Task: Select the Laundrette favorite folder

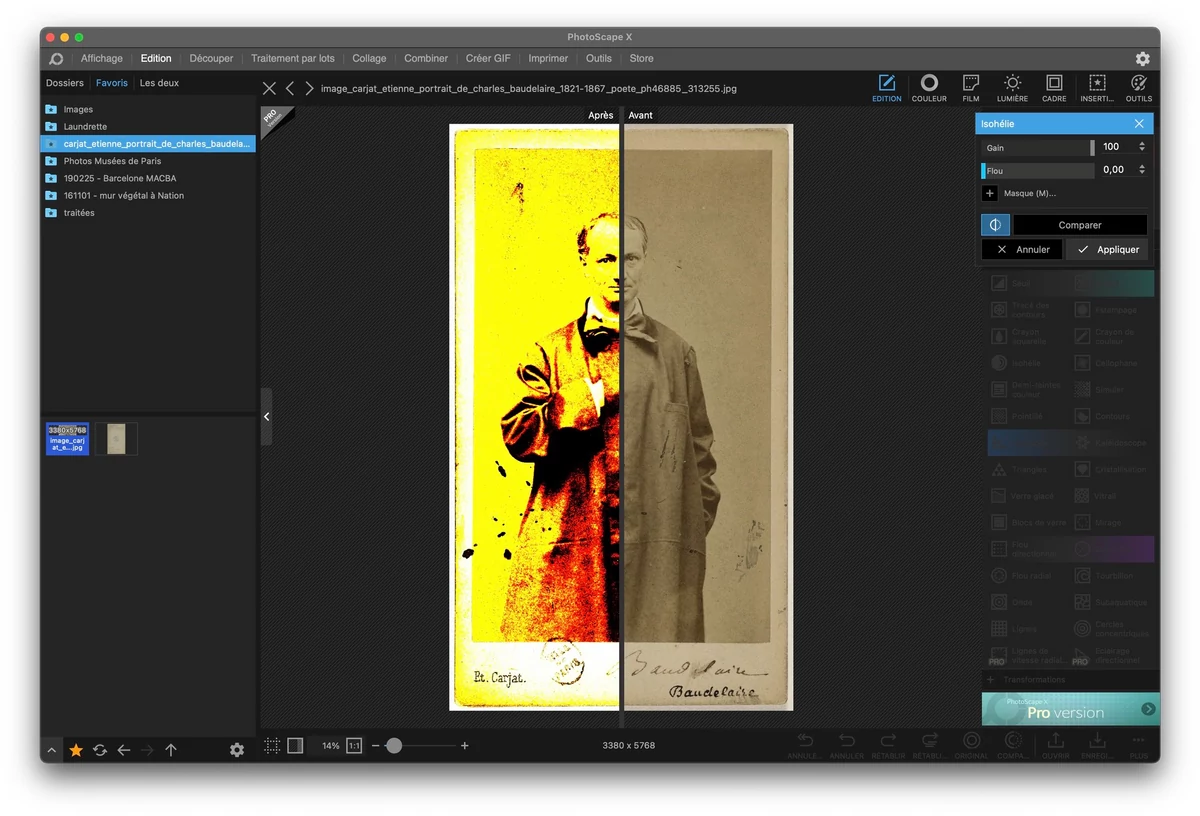Action: click(148, 127)
